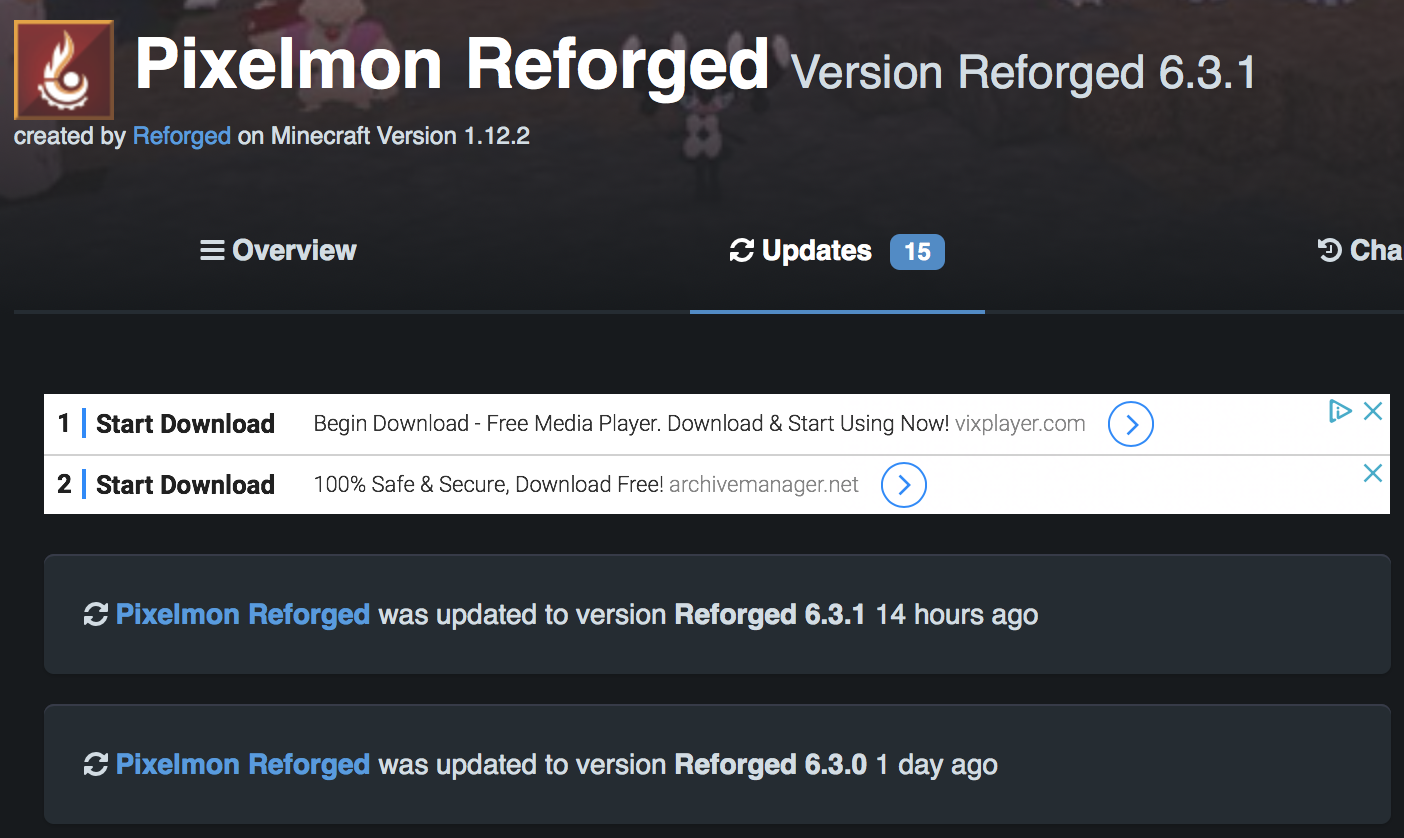Click the 'Minecraft Version 1.12.2' text
Viewport: 1404px width, 838px height.
400,136
